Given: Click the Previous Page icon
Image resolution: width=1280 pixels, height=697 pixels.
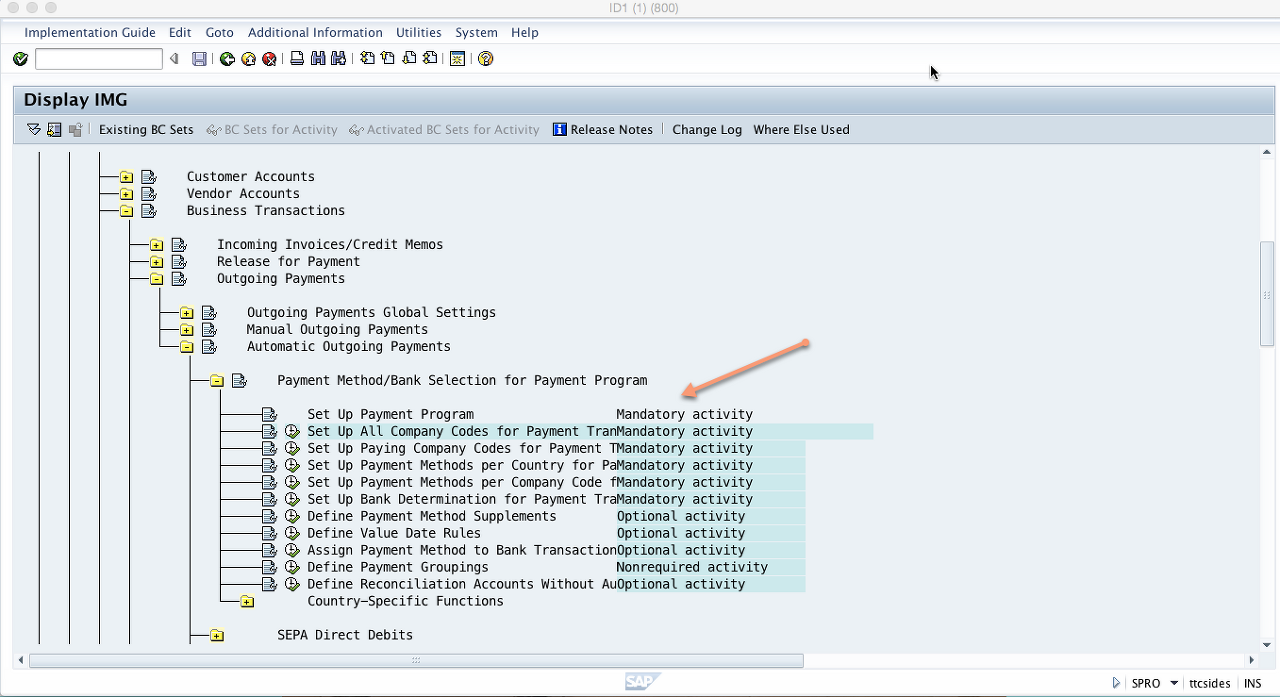Looking at the screenshot, I should (388, 59).
